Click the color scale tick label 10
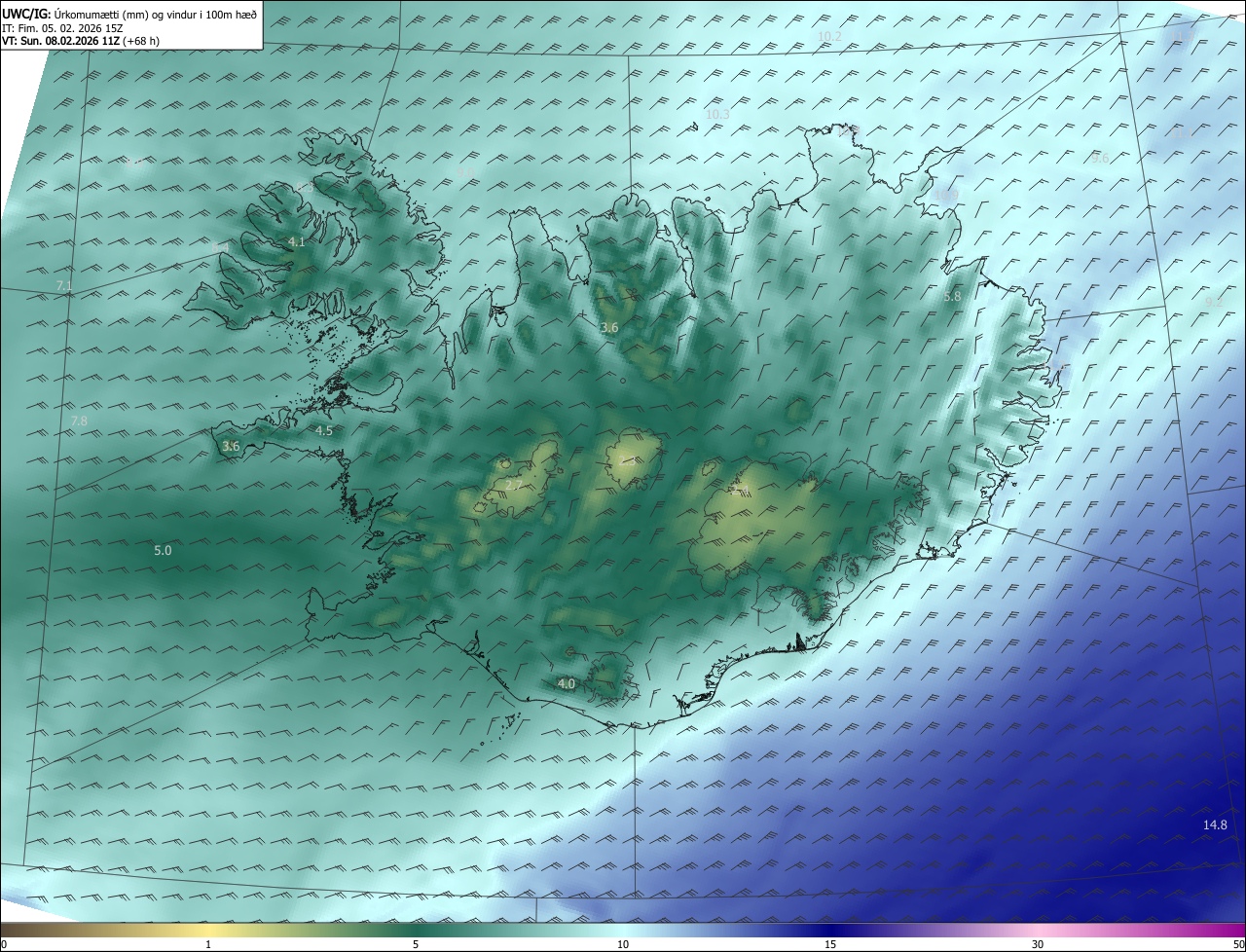Viewport: 1246px width, 952px height. (x=623, y=944)
